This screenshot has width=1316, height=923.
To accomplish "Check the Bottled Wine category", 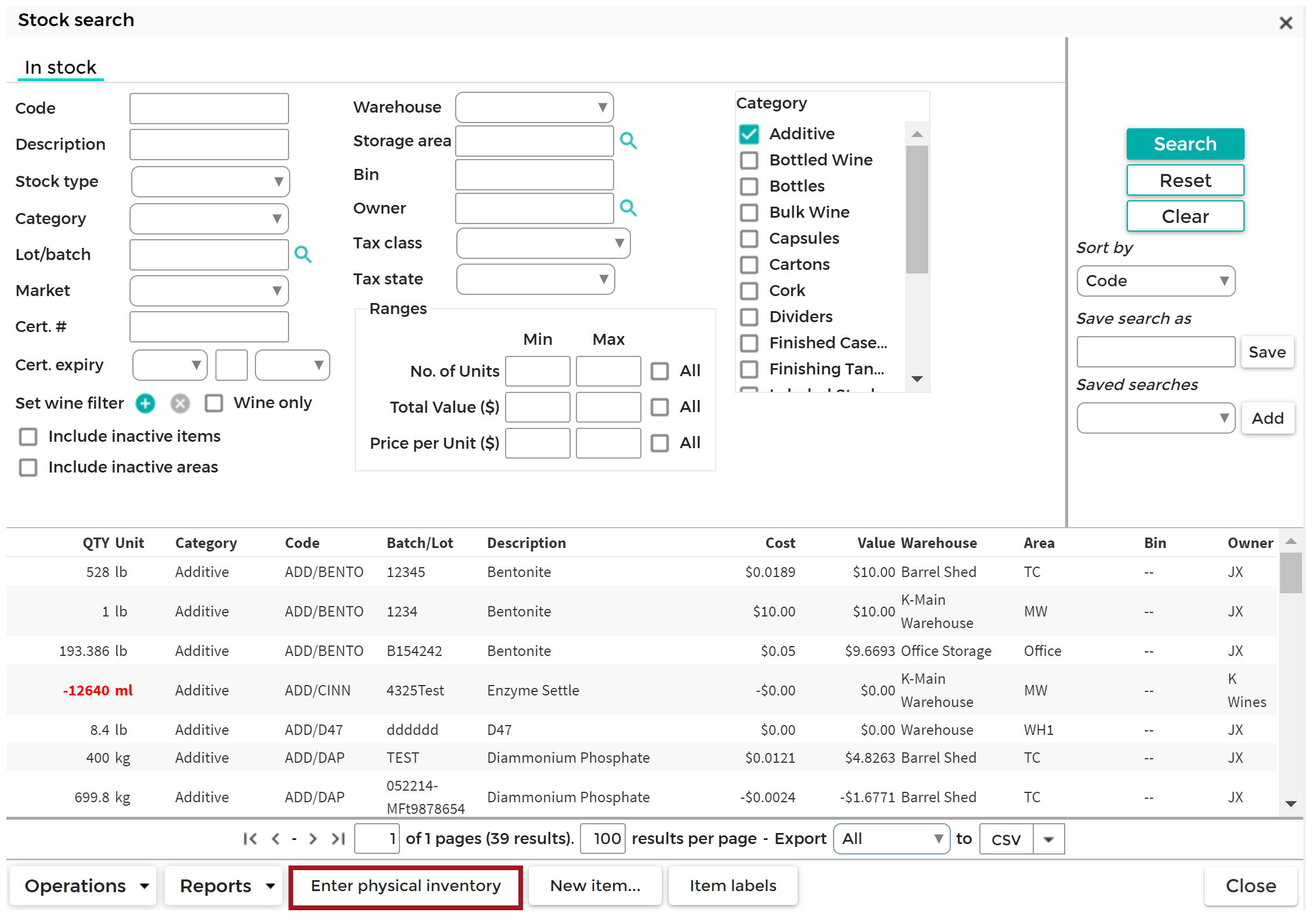I will point(749,160).
